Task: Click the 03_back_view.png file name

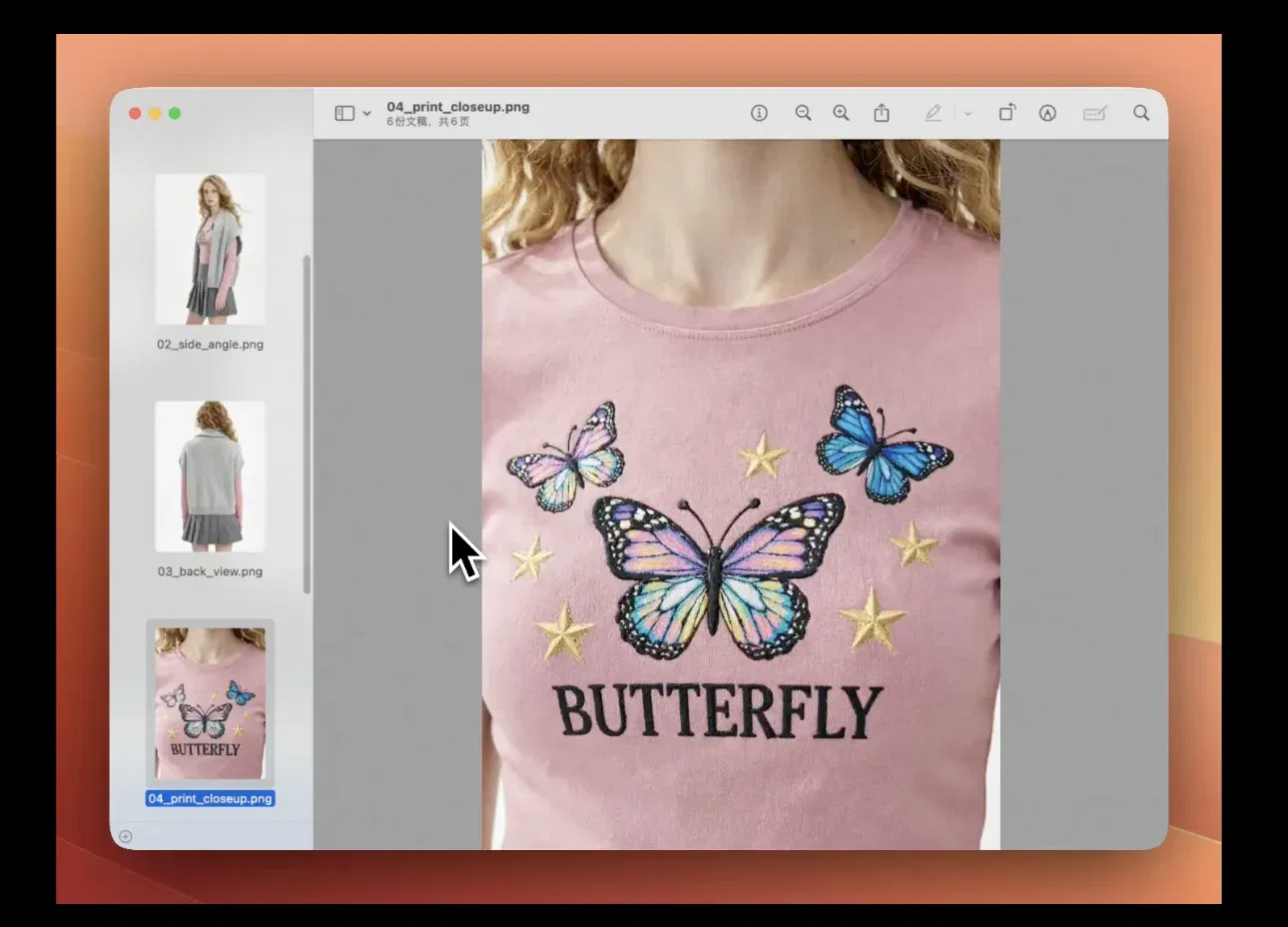Action: 210,572
